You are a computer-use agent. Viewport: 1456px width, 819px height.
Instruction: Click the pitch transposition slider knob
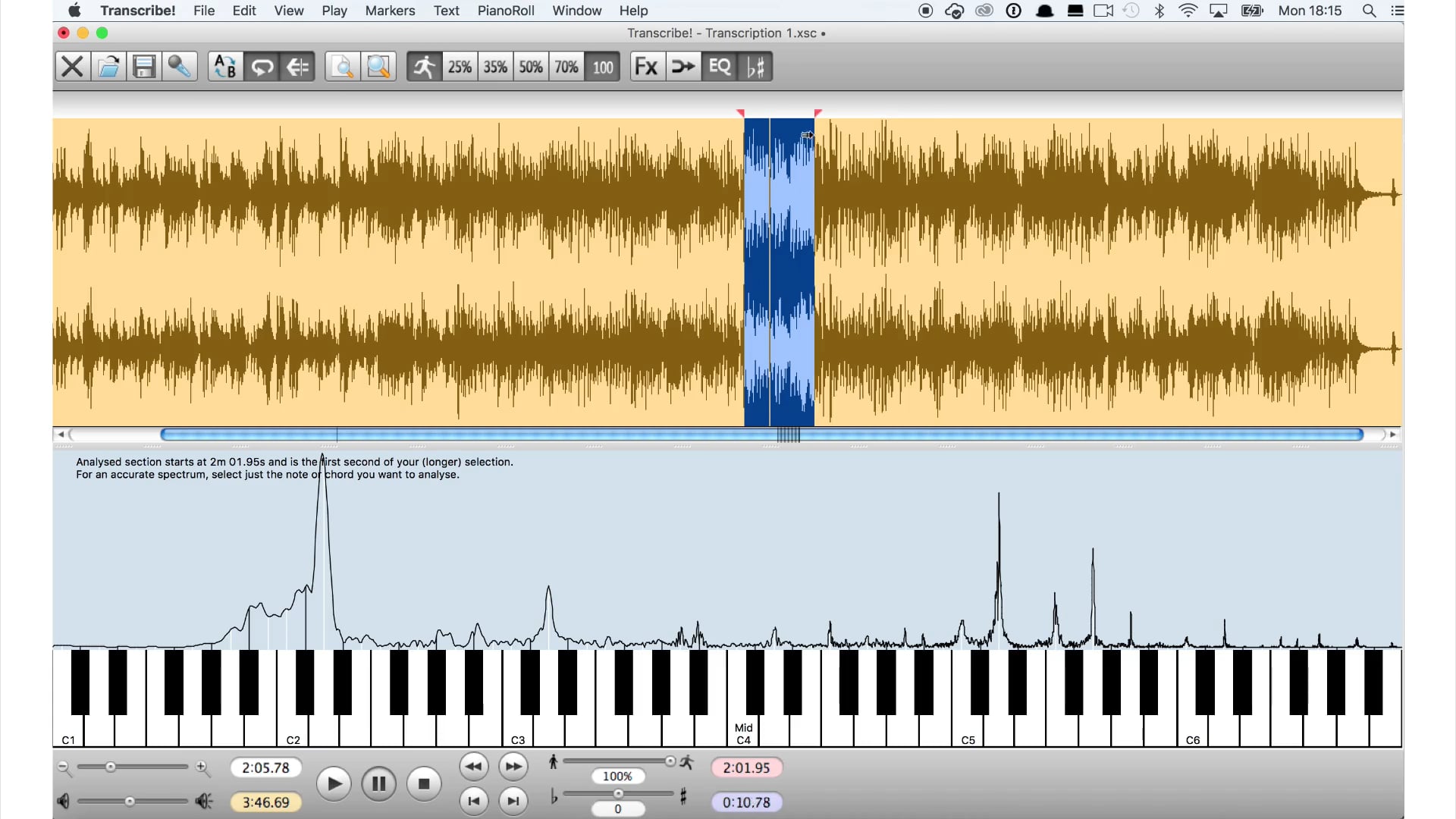tap(619, 794)
